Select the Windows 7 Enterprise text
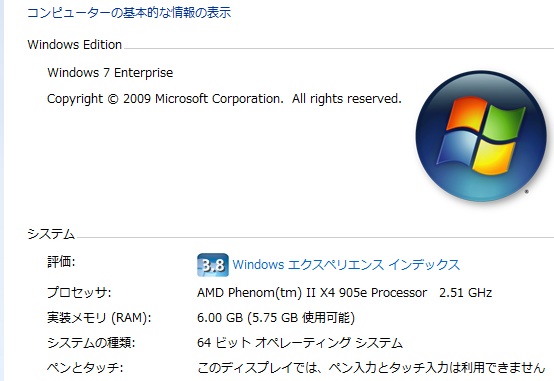This screenshot has height=381, width=554. coord(110,73)
